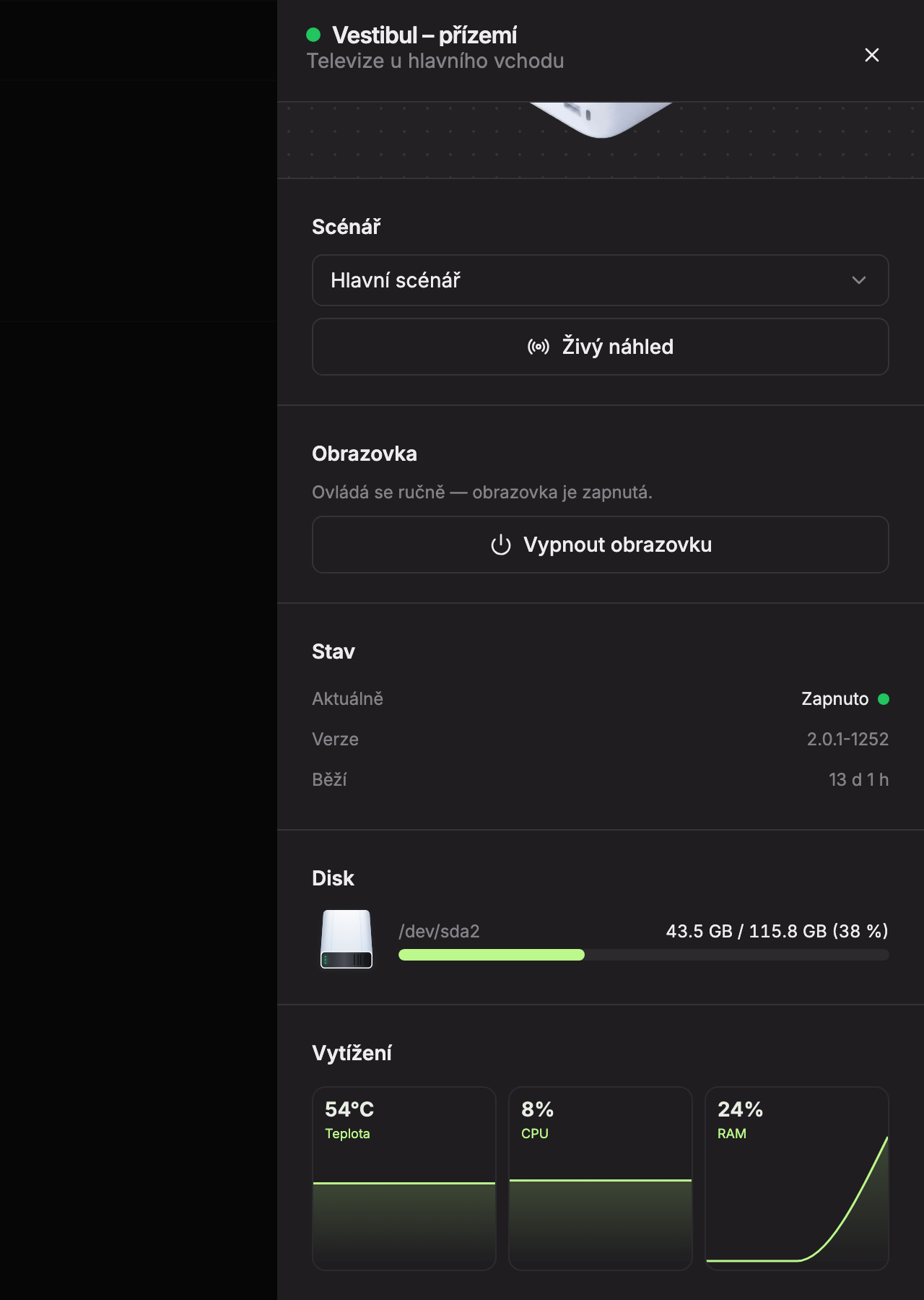Click the Verze row label
Screen dimensions: 924x1300
335,739
